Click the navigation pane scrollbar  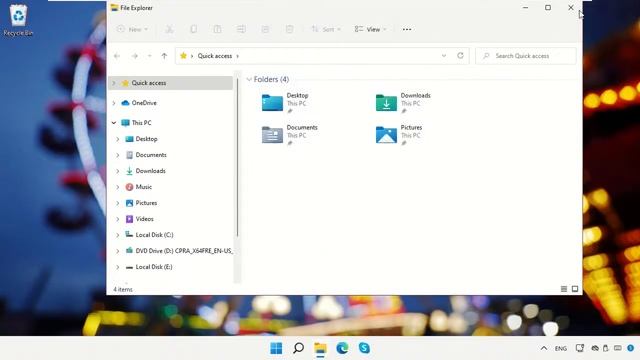[237, 157]
